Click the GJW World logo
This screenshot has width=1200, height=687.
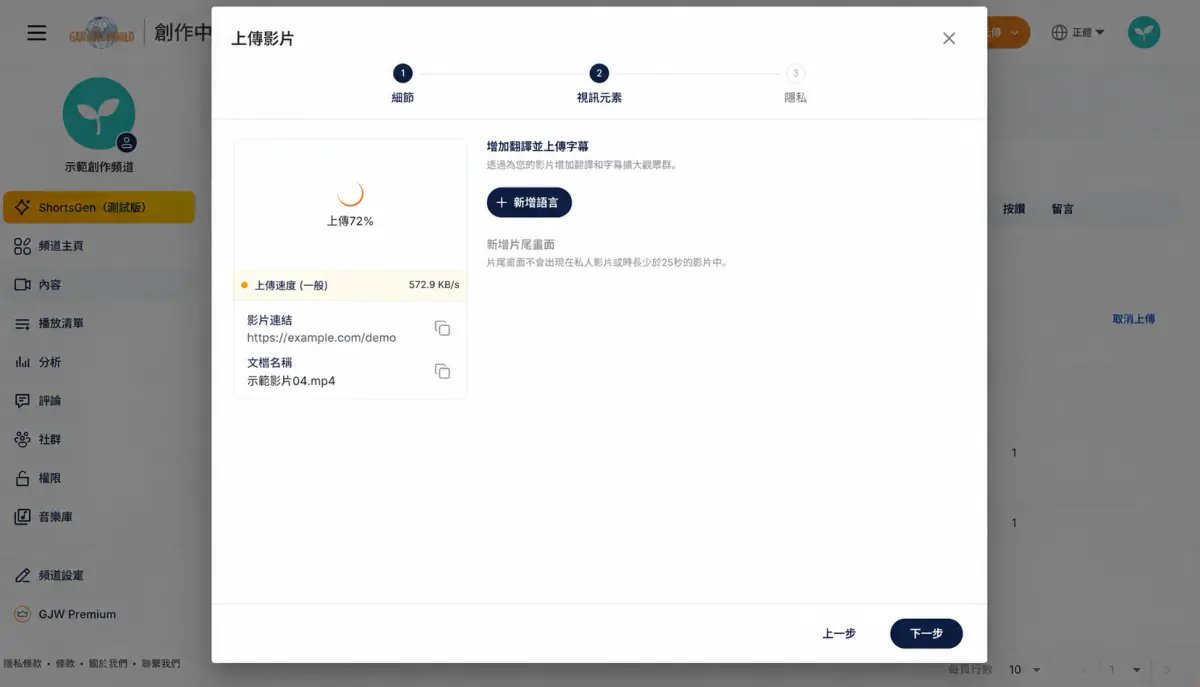[x=102, y=33]
